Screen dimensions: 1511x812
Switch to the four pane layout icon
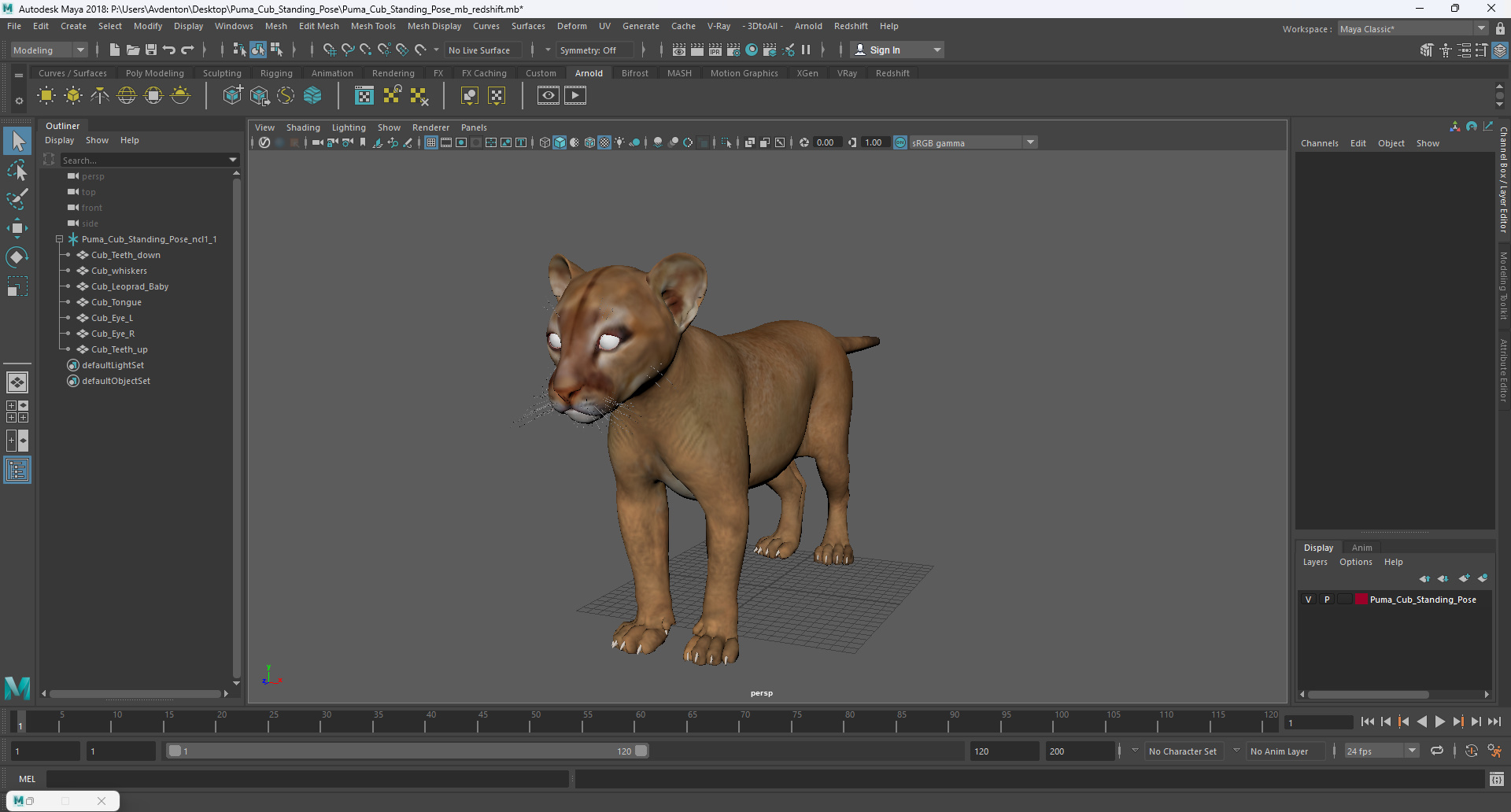[17, 412]
